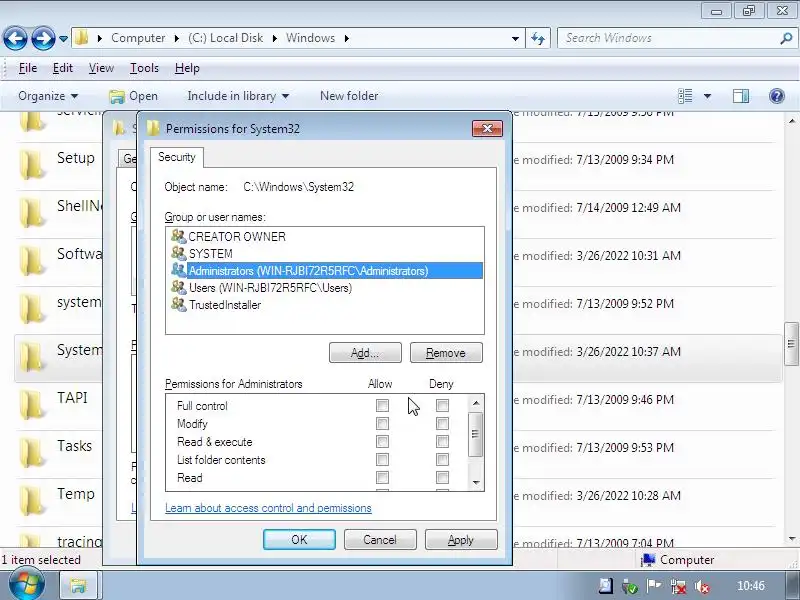Click the Tasks folder icon

click(x=32, y=451)
